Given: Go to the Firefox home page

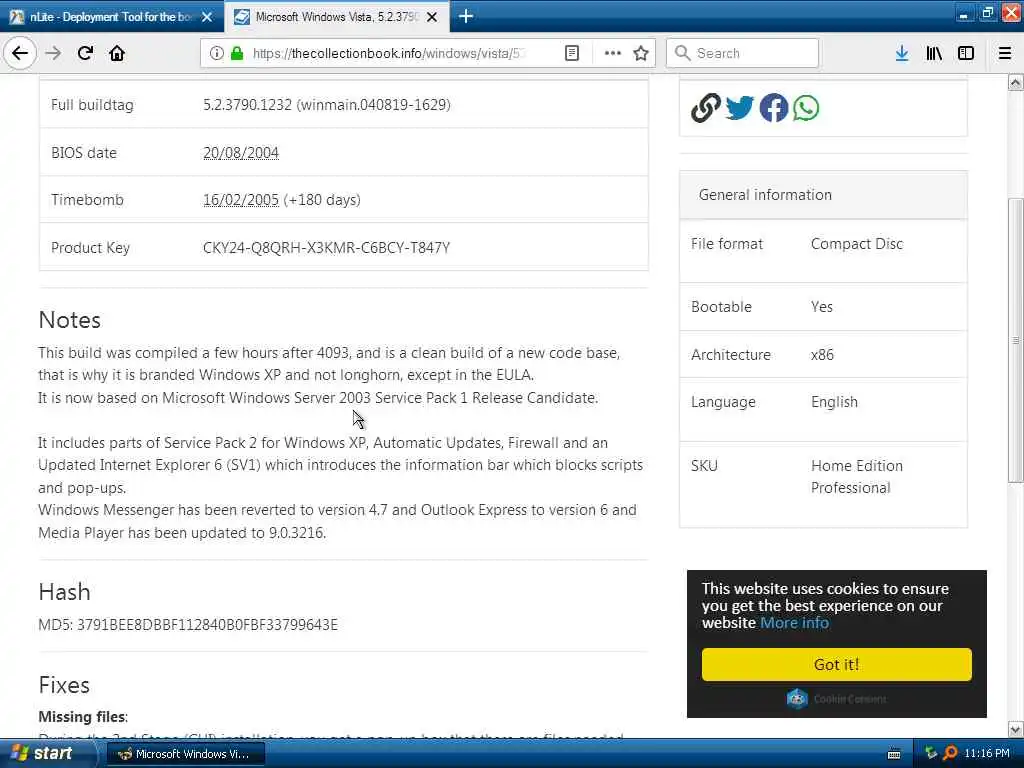Looking at the screenshot, I should (117, 53).
